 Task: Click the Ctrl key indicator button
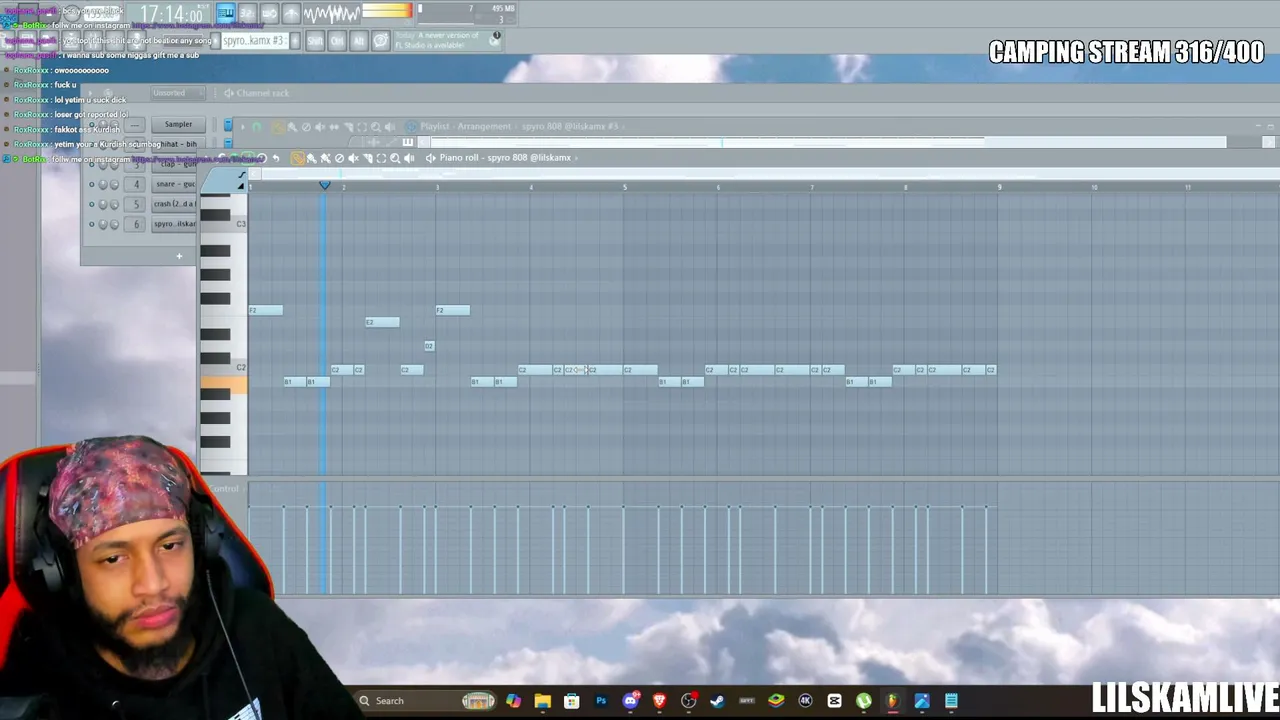337,41
